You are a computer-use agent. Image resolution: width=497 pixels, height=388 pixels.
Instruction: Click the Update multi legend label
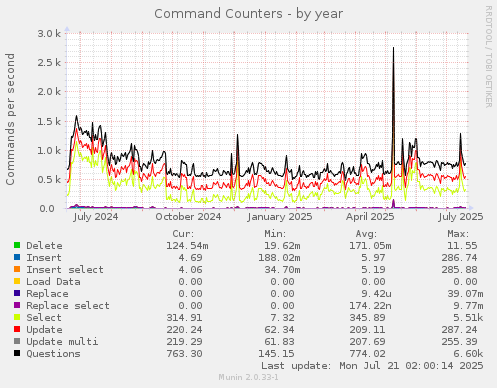[x=62, y=342]
